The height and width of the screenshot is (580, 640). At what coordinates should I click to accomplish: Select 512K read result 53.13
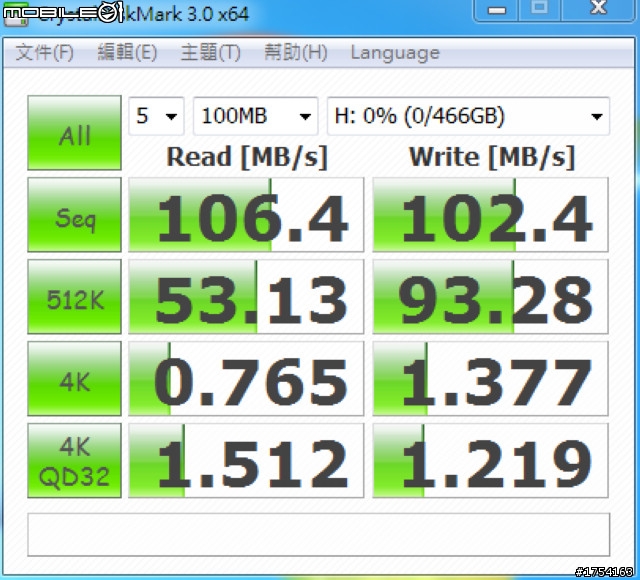coord(246,297)
